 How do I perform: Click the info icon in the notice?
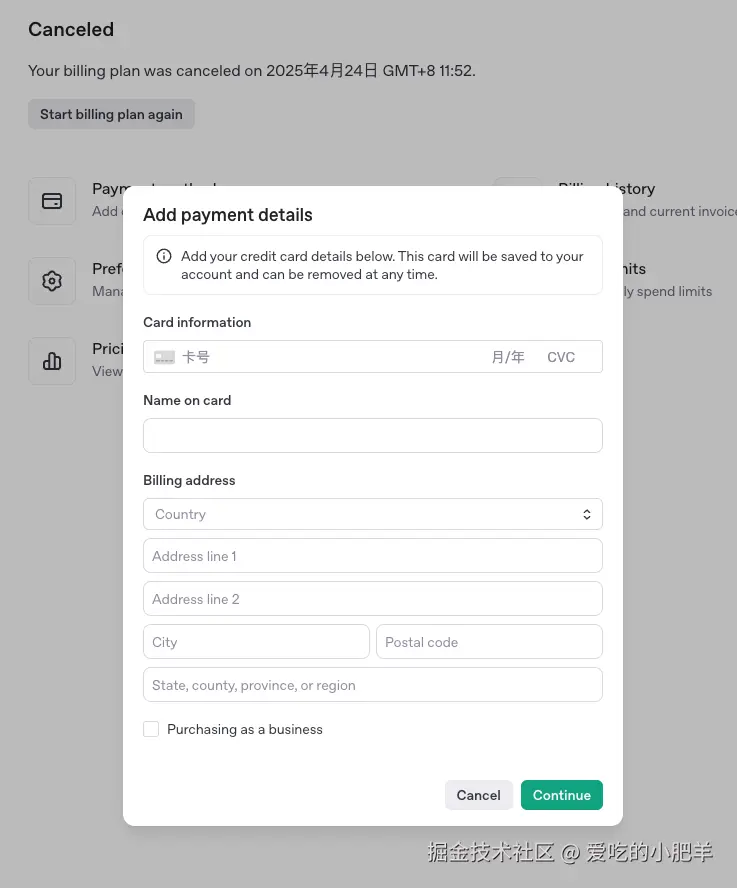pos(164,257)
